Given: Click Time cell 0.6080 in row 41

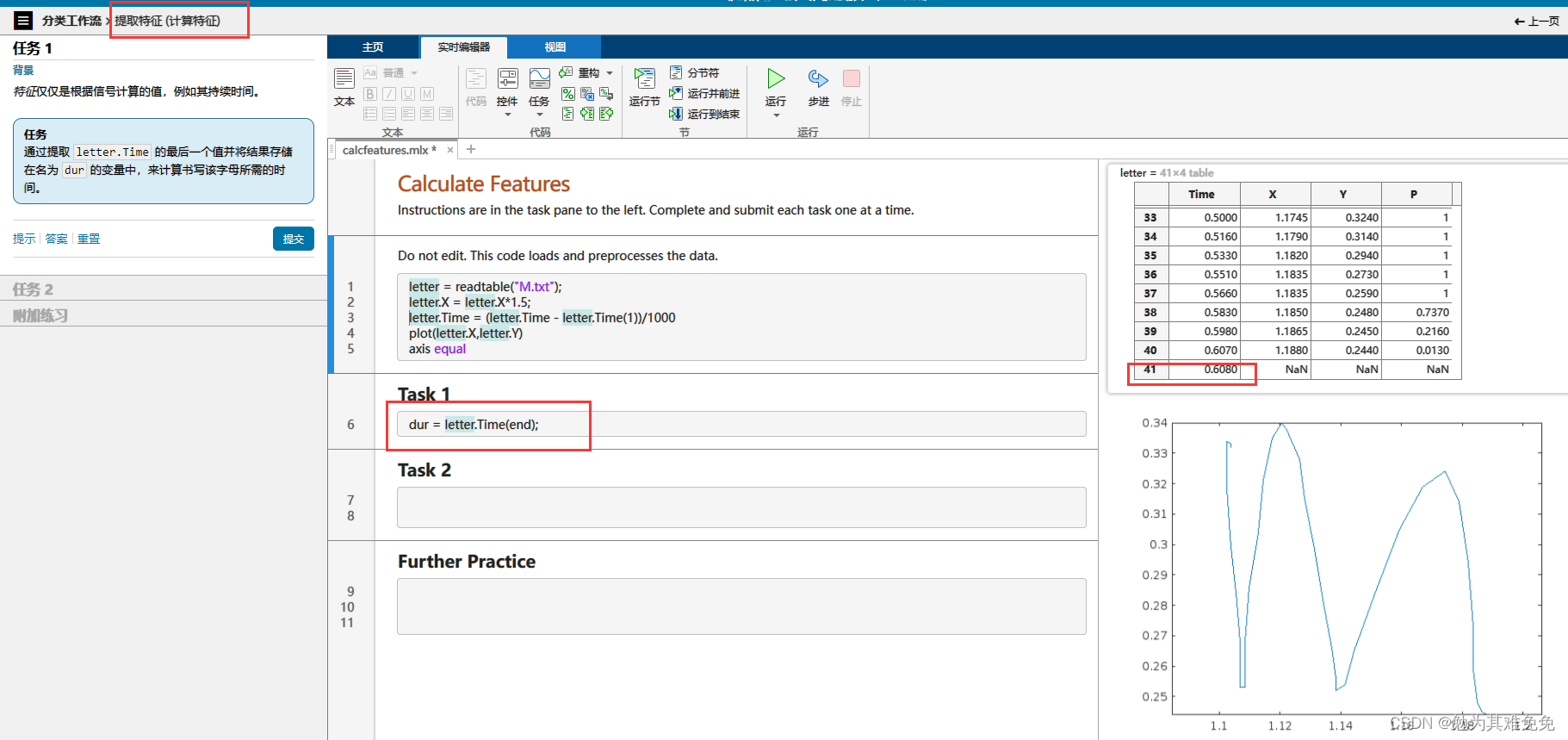Looking at the screenshot, I should (x=1205, y=370).
